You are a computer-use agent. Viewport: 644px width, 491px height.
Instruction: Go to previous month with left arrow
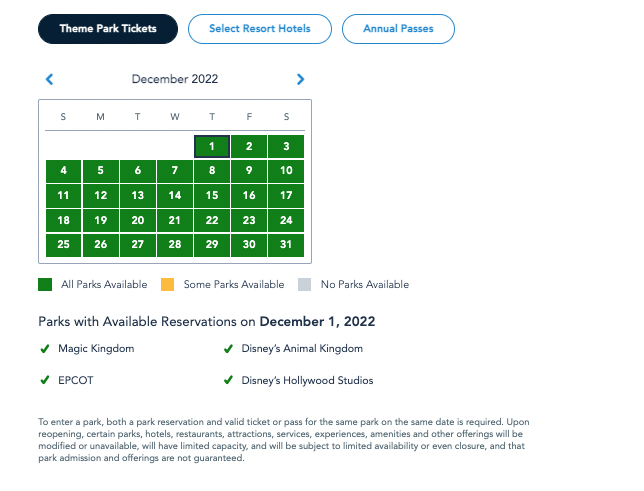50,79
